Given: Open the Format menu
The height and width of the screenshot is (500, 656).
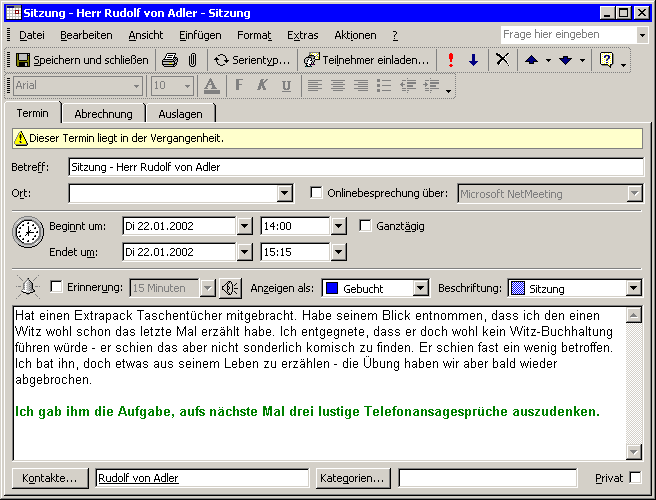Looking at the screenshot, I should (x=254, y=35).
